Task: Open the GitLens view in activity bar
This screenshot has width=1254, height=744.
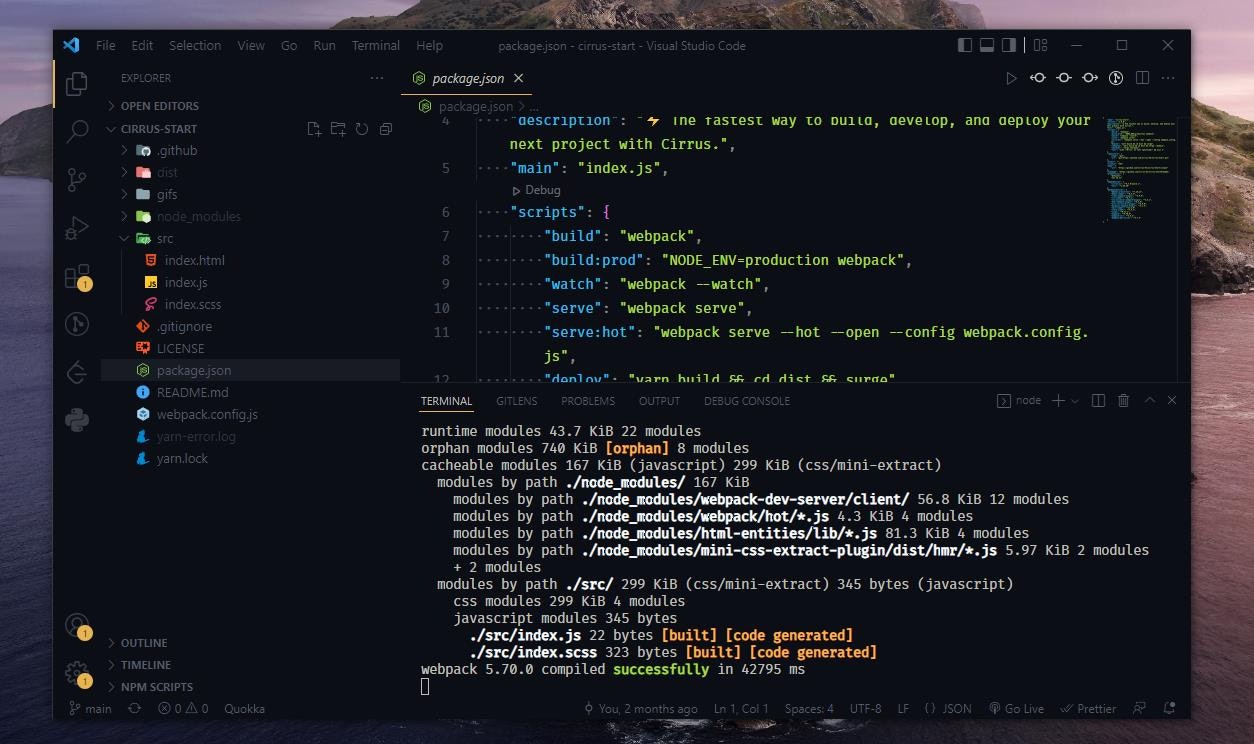Action: pyautogui.click(x=77, y=323)
